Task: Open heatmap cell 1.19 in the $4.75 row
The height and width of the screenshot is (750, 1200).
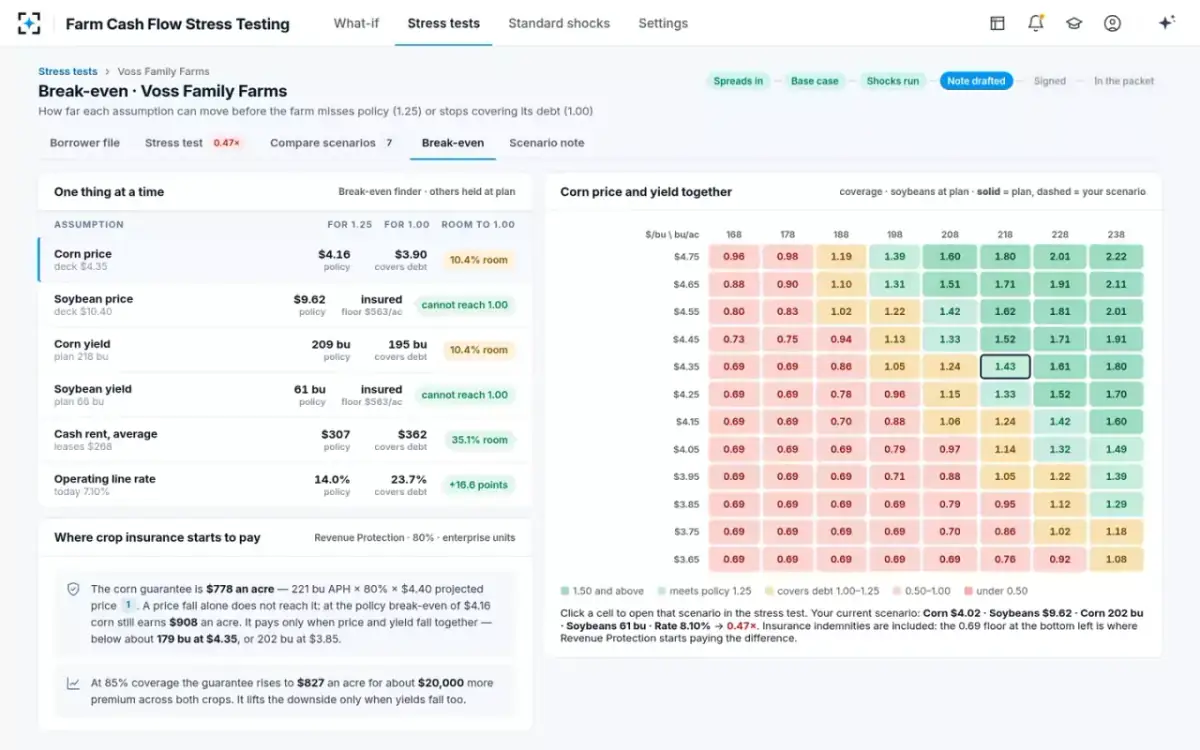Action: click(x=841, y=257)
